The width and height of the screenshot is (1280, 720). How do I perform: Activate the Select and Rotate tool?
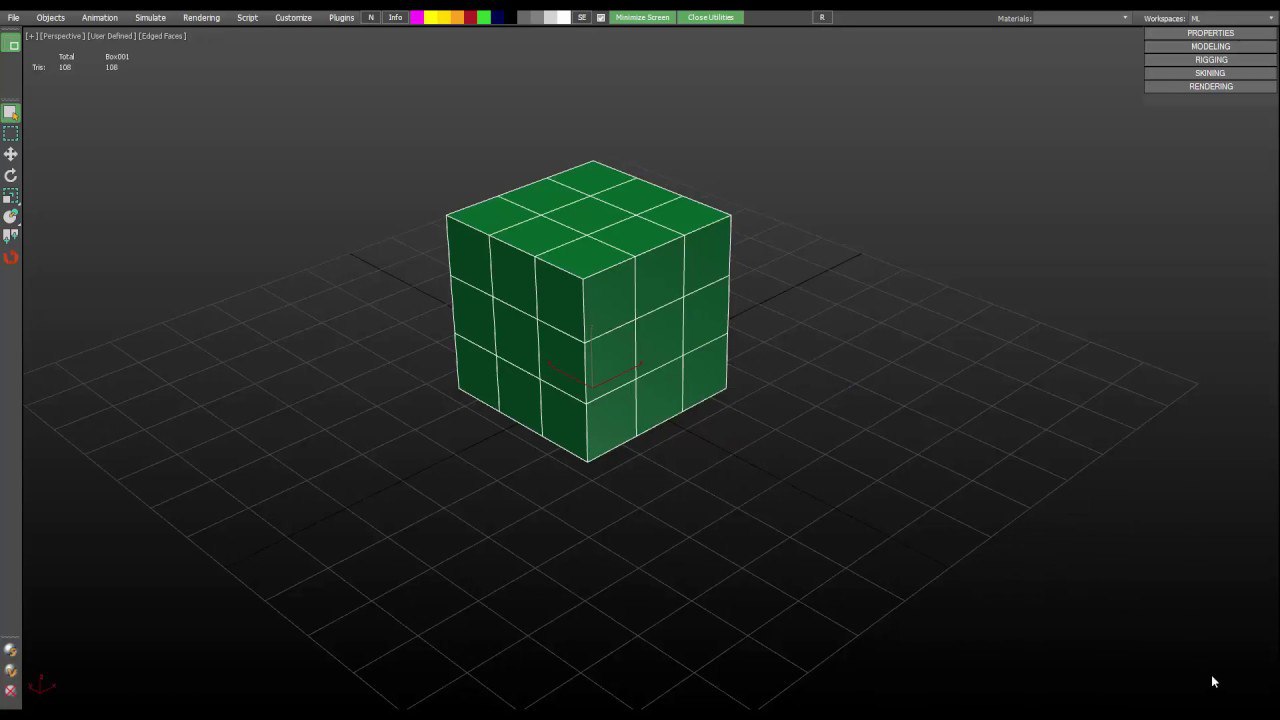[11, 175]
